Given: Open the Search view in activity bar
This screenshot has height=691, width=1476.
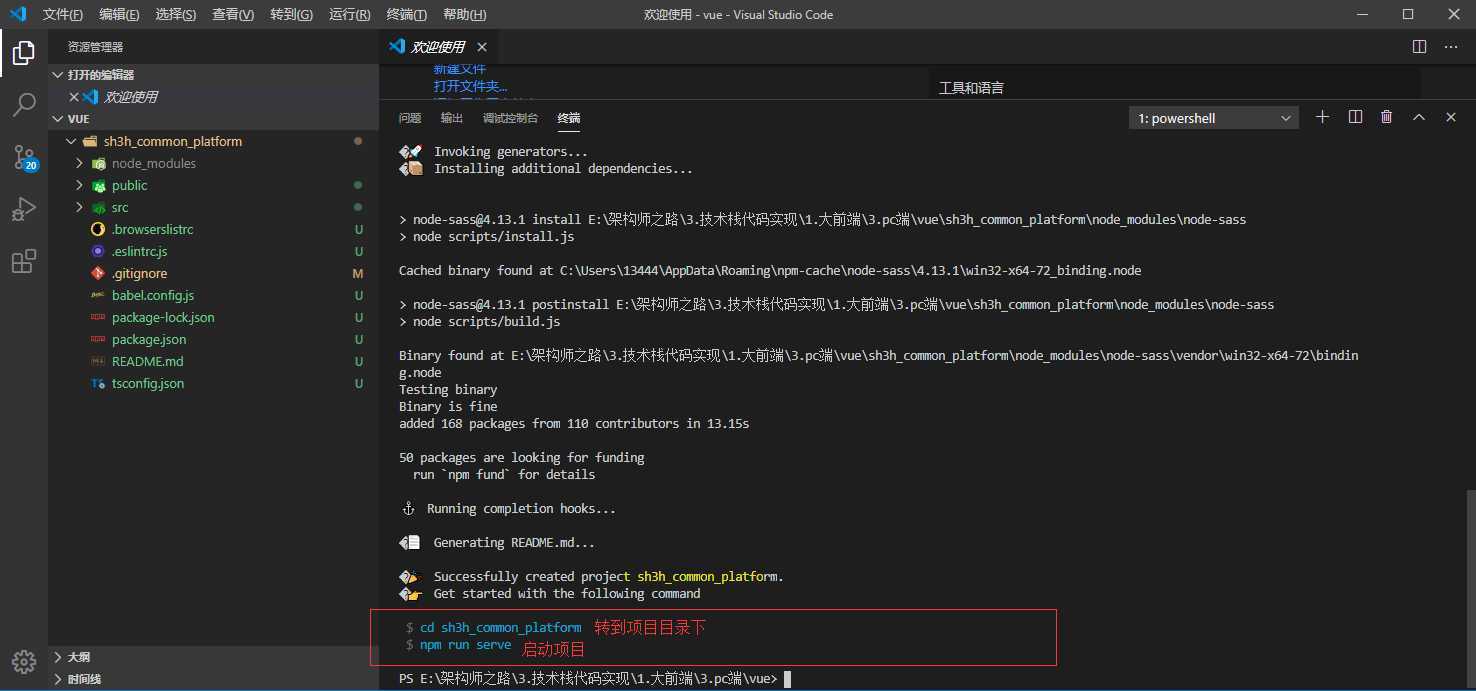Looking at the screenshot, I should (x=24, y=105).
